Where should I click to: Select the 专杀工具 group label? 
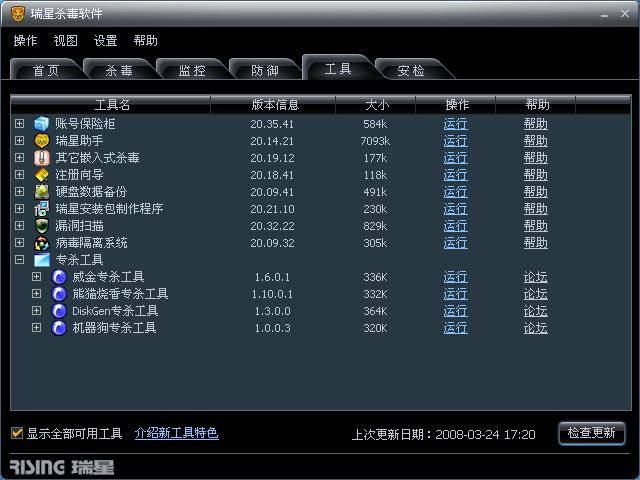coord(79,260)
